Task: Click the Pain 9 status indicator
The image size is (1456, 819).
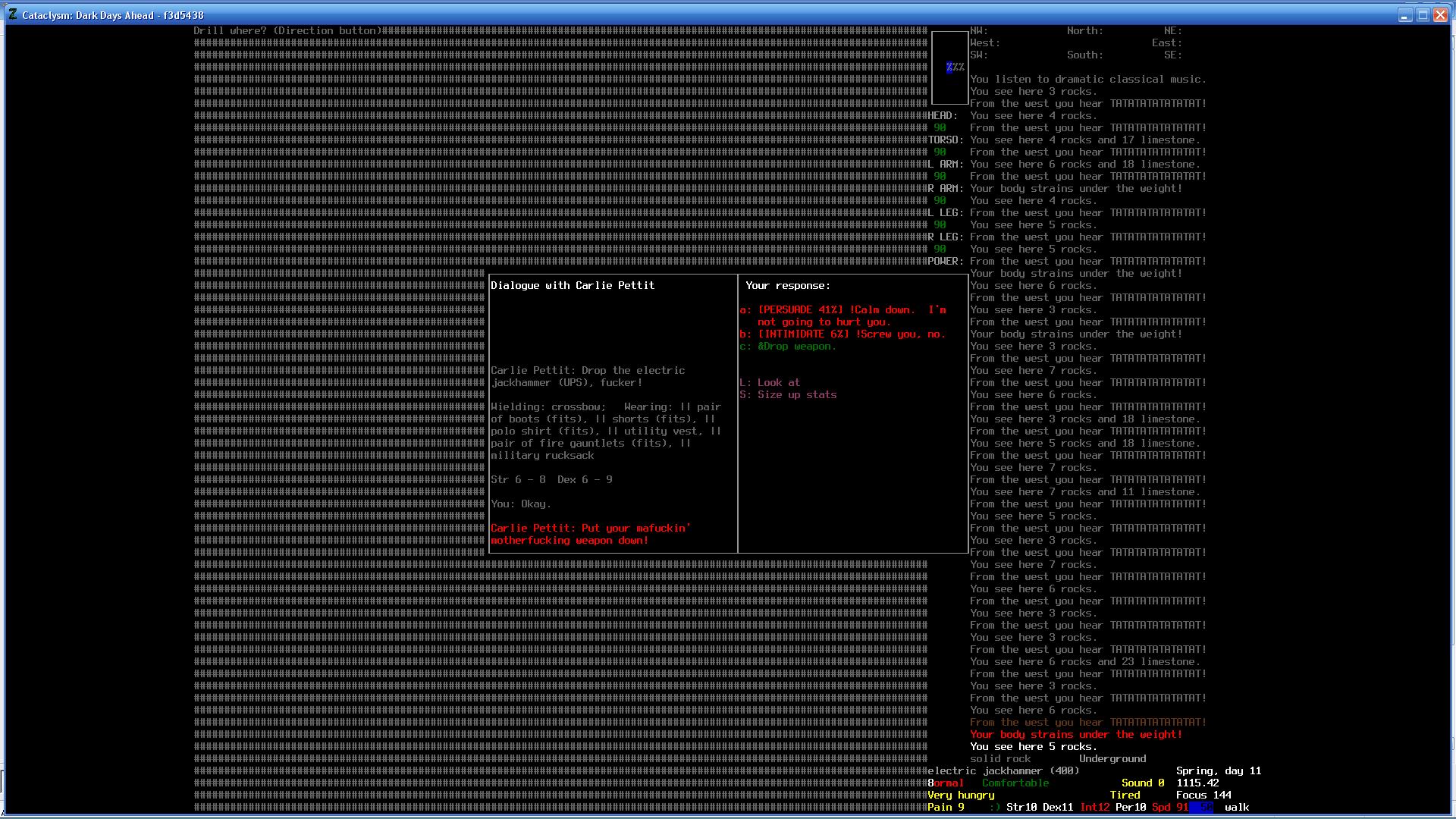Action: (946, 808)
